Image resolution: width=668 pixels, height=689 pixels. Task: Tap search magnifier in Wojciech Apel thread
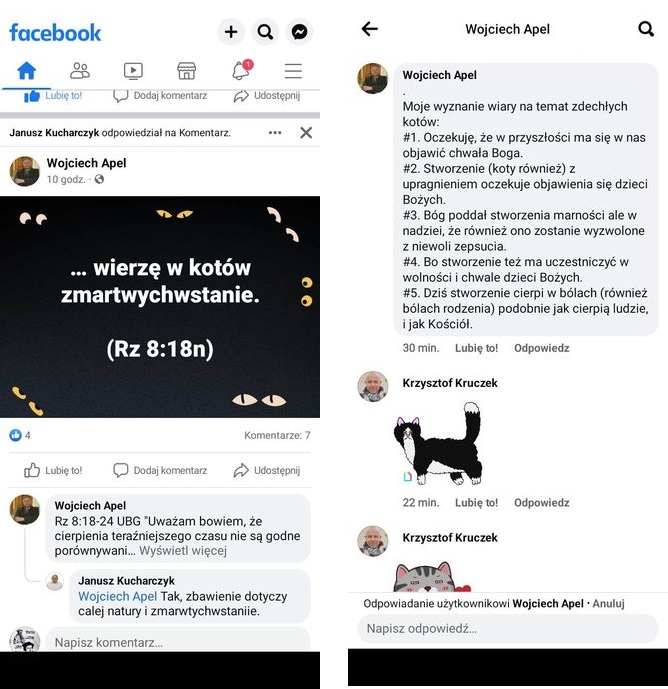click(646, 29)
